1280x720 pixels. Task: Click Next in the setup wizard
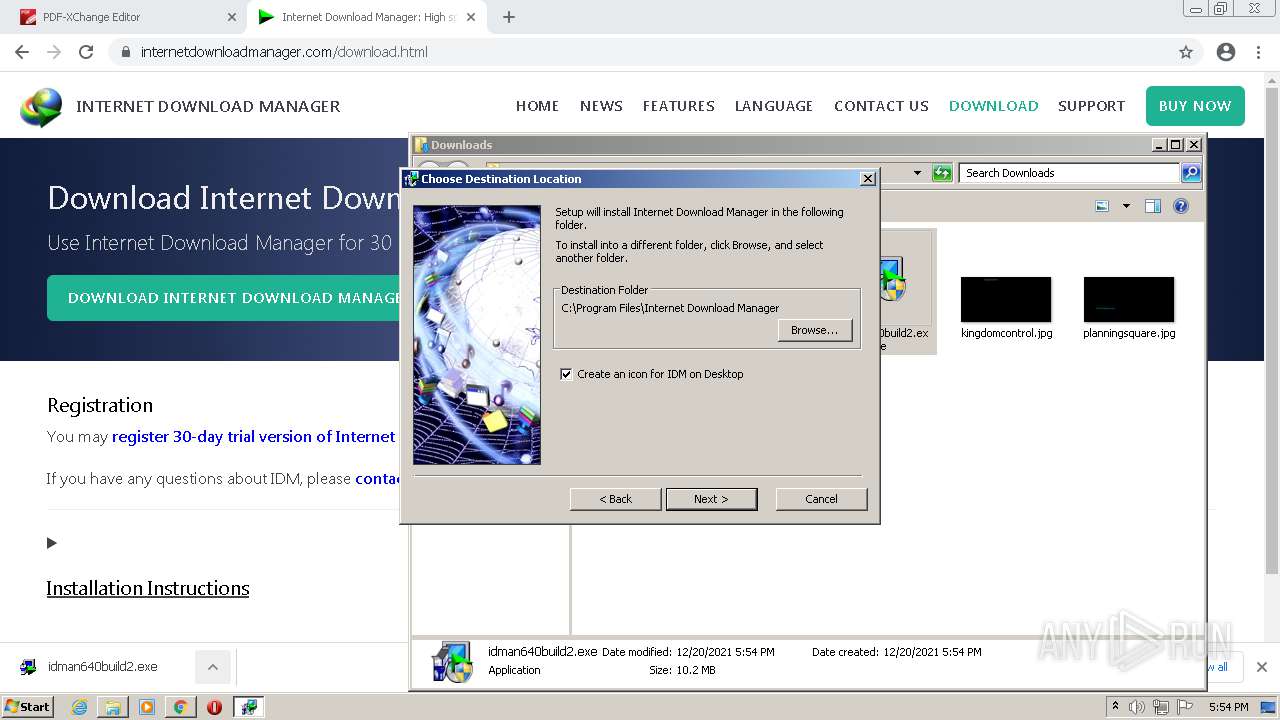point(711,499)
